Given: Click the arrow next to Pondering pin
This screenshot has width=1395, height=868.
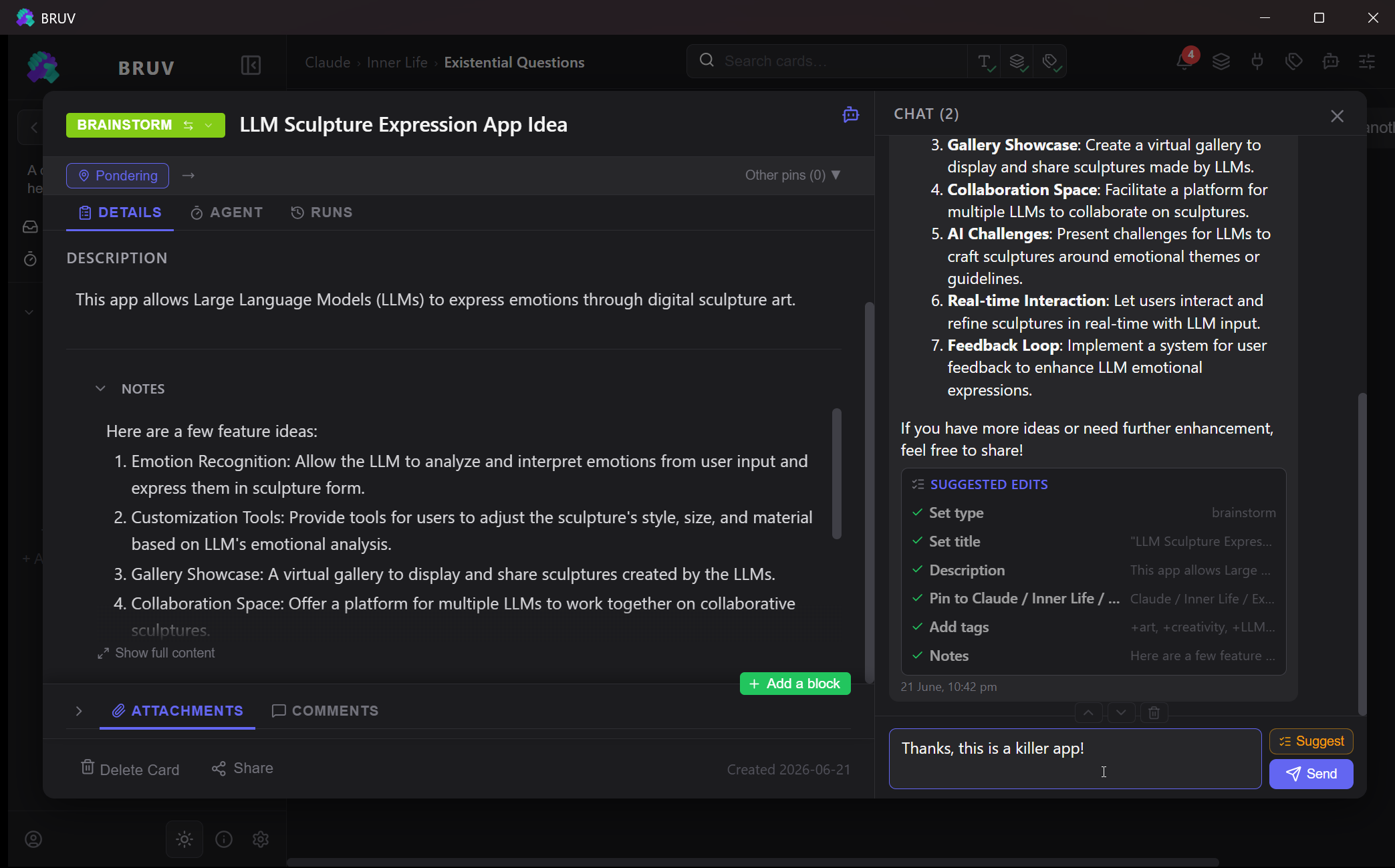Looking at the screenshot, I should point(188,176).
